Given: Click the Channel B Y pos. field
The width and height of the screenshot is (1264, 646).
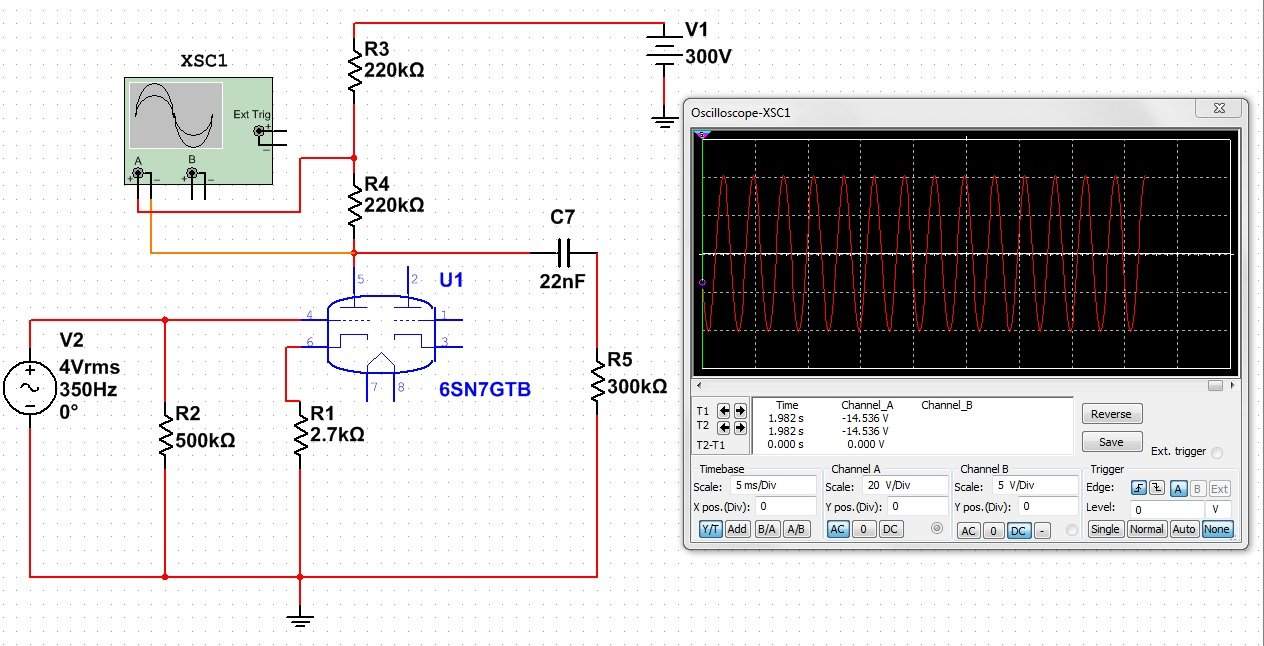Looking at the screenshot, I should click(x=1048, y=507).
